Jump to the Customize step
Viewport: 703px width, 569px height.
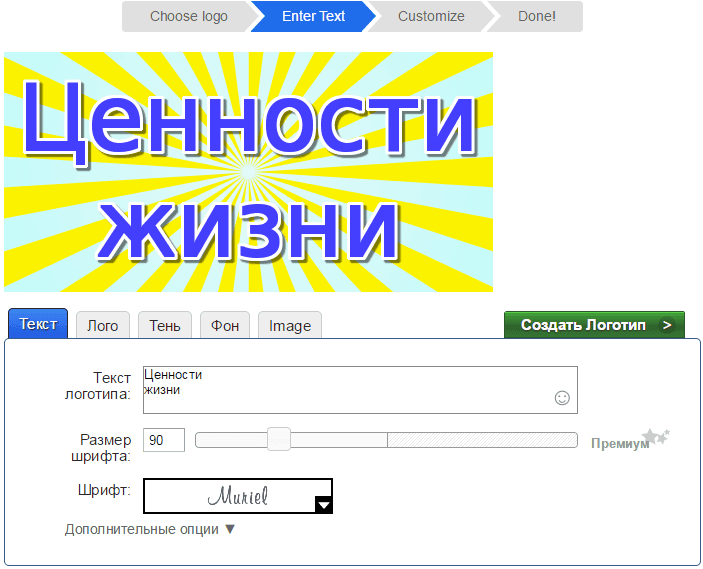point(431,17)
